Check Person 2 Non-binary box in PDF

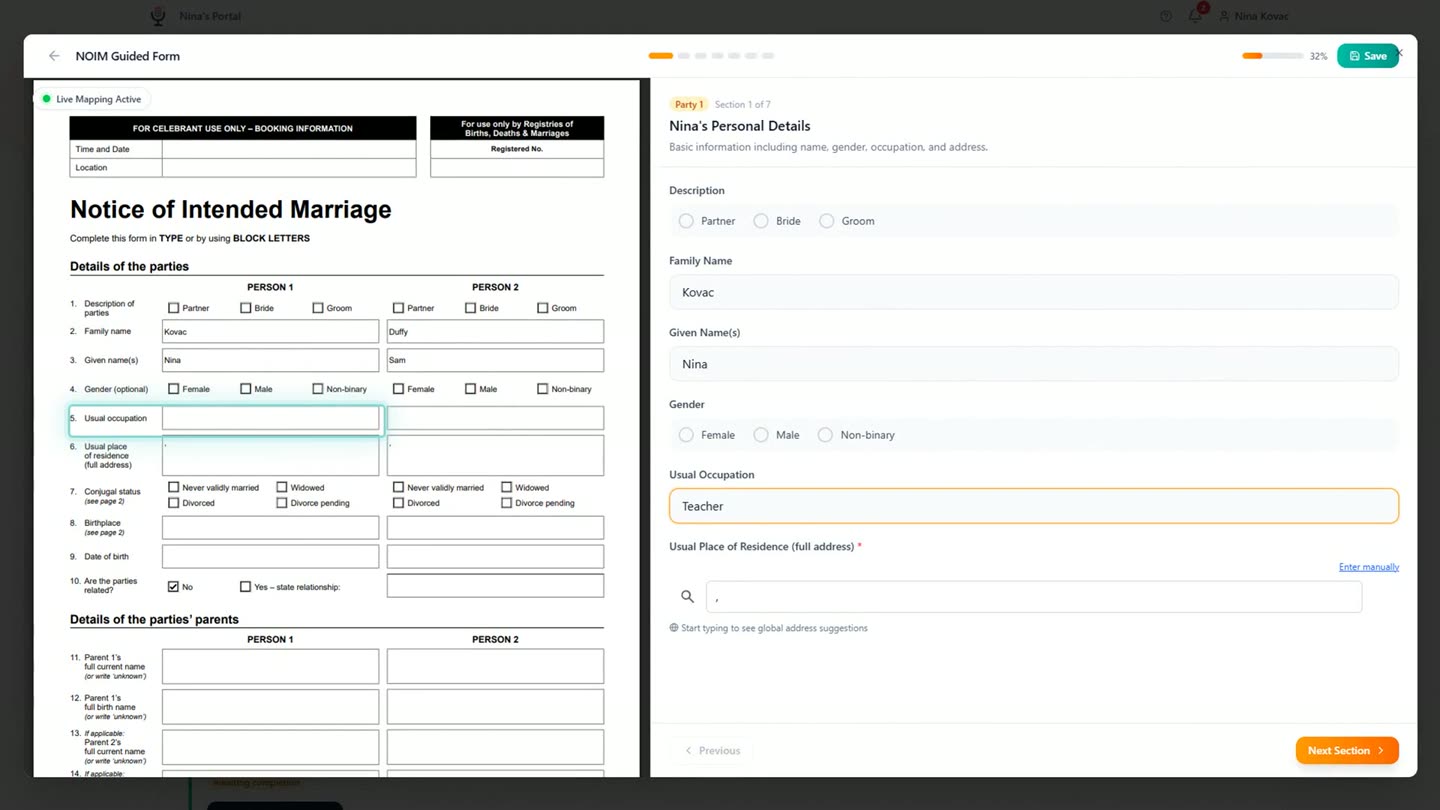pyautogui.click(x=543, y=389)
